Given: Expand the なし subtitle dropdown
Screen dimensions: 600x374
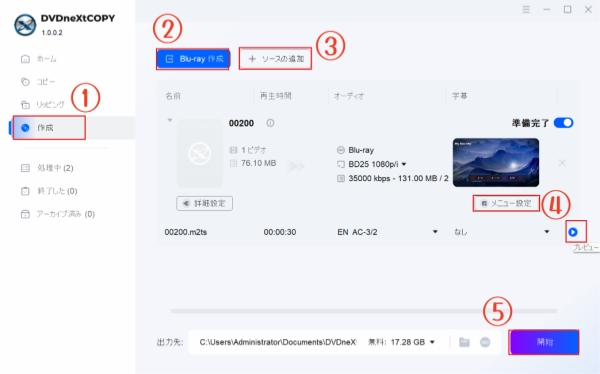Looking at the screenshot, I should [x=546, y=232].
